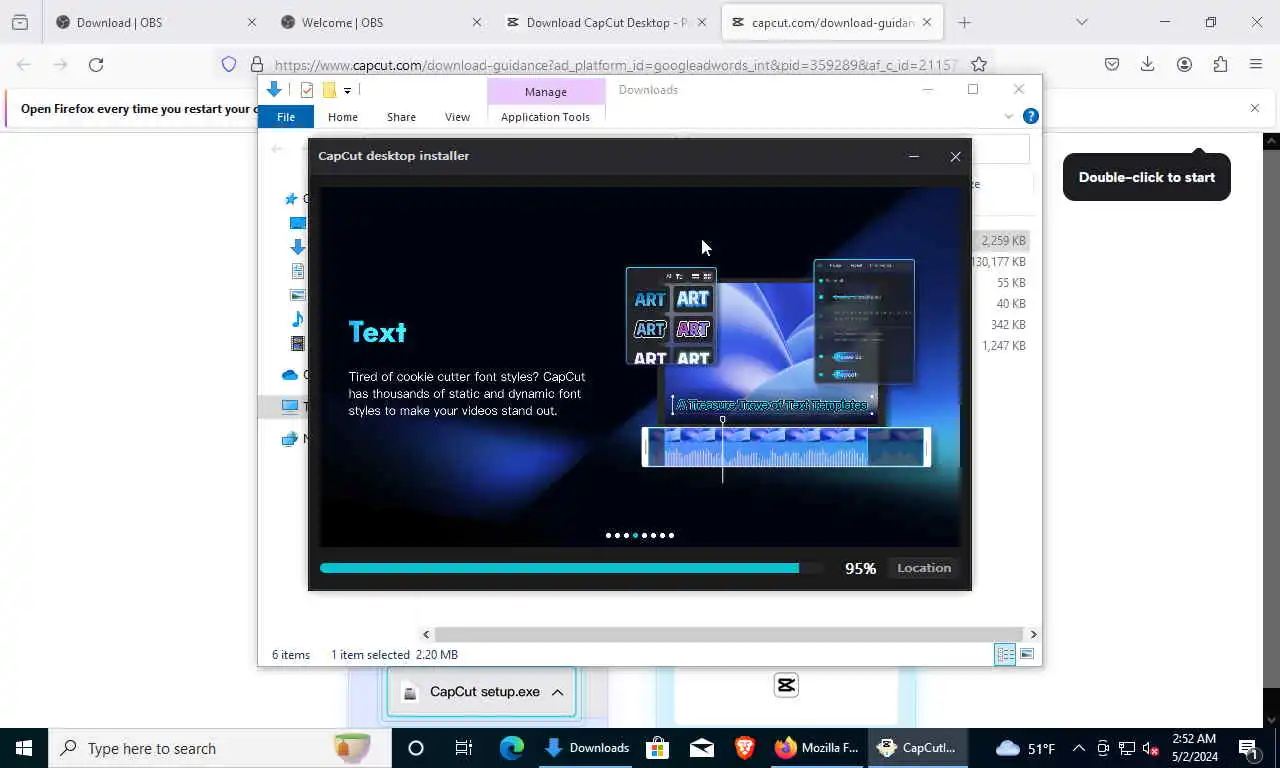
Task: Open Task View on the taskbar
Action: coord(464,748)
